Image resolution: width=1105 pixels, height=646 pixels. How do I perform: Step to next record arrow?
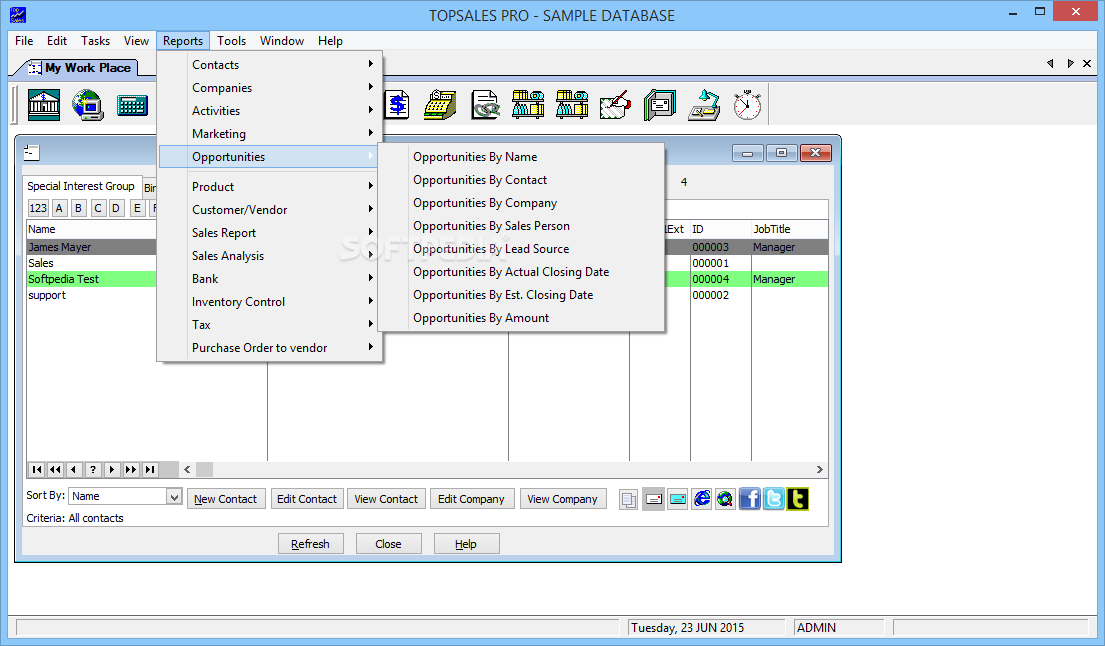[x=112, y=469]
